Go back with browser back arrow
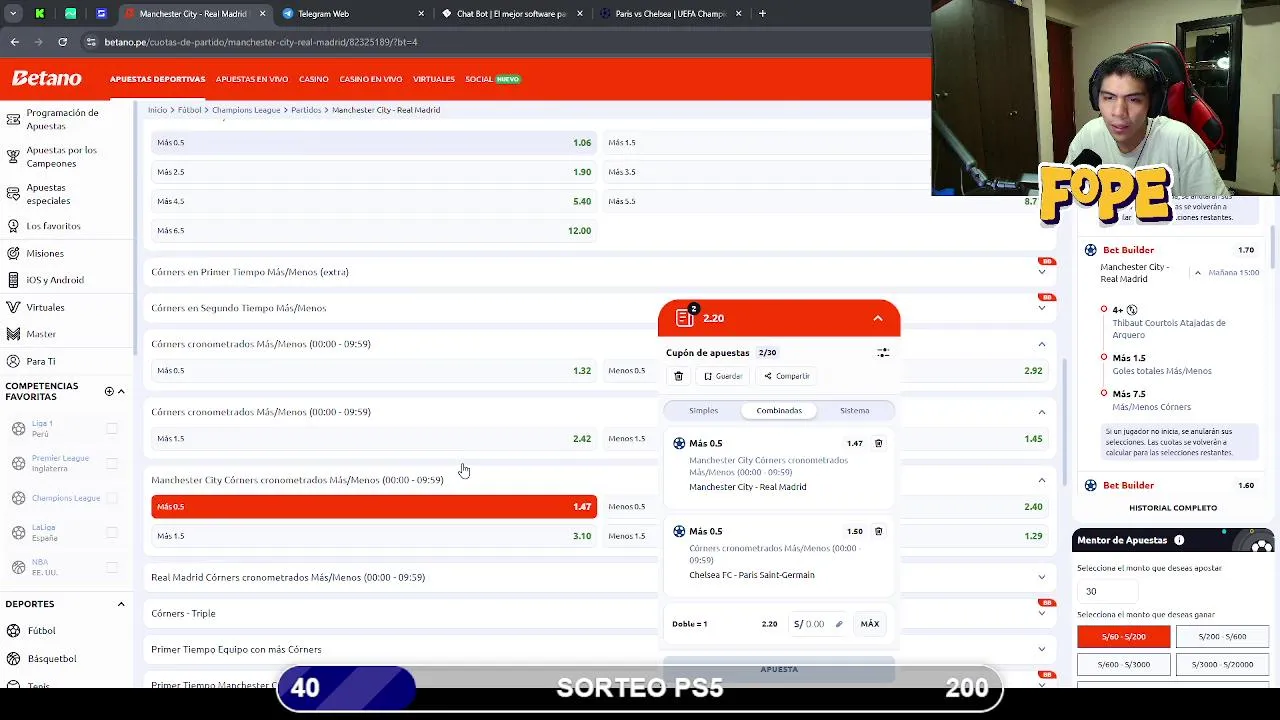The height and width of the screenshot is (720, 1280). 14,42
